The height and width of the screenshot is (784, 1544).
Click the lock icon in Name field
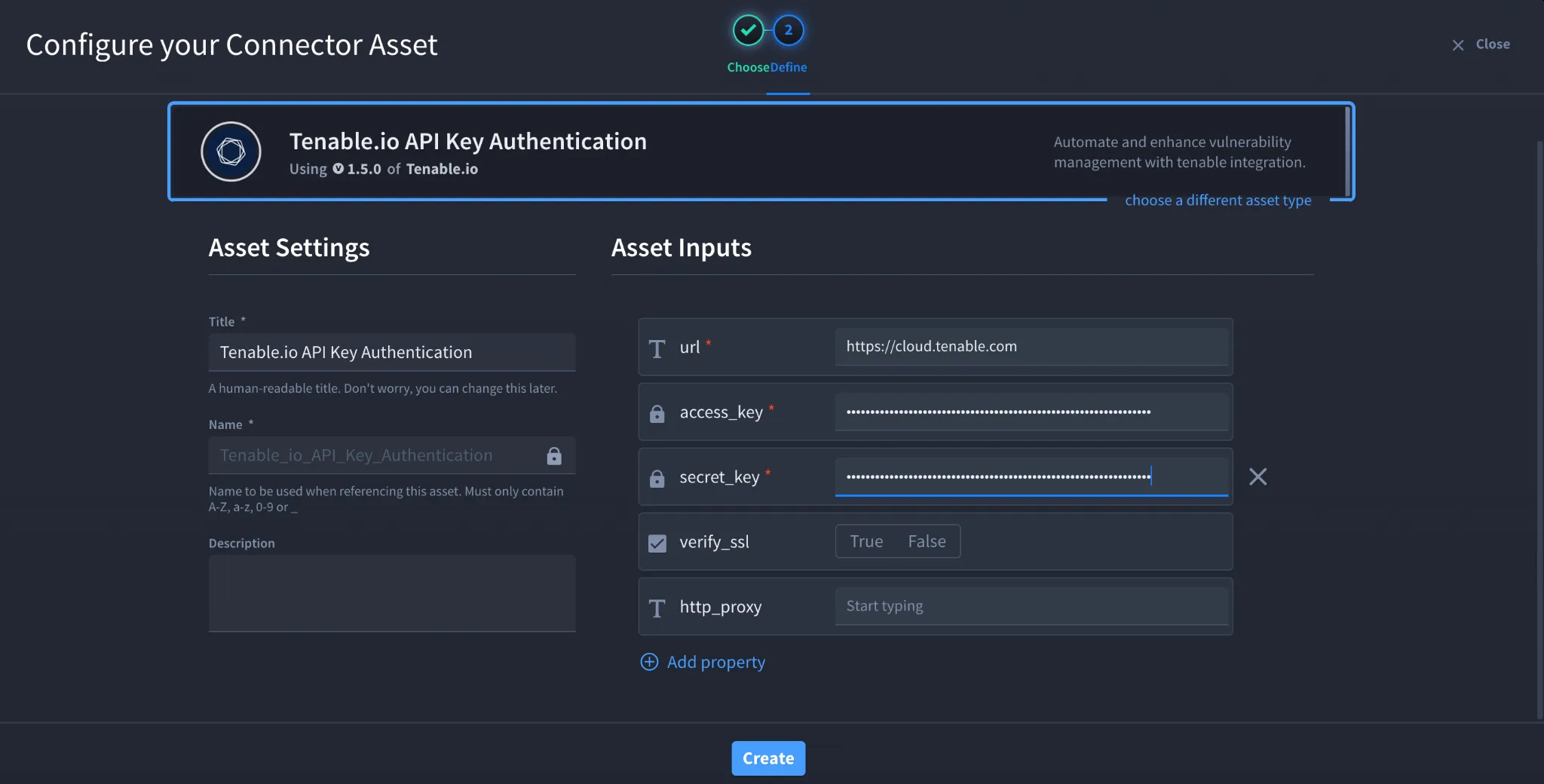tap(554, 455)
